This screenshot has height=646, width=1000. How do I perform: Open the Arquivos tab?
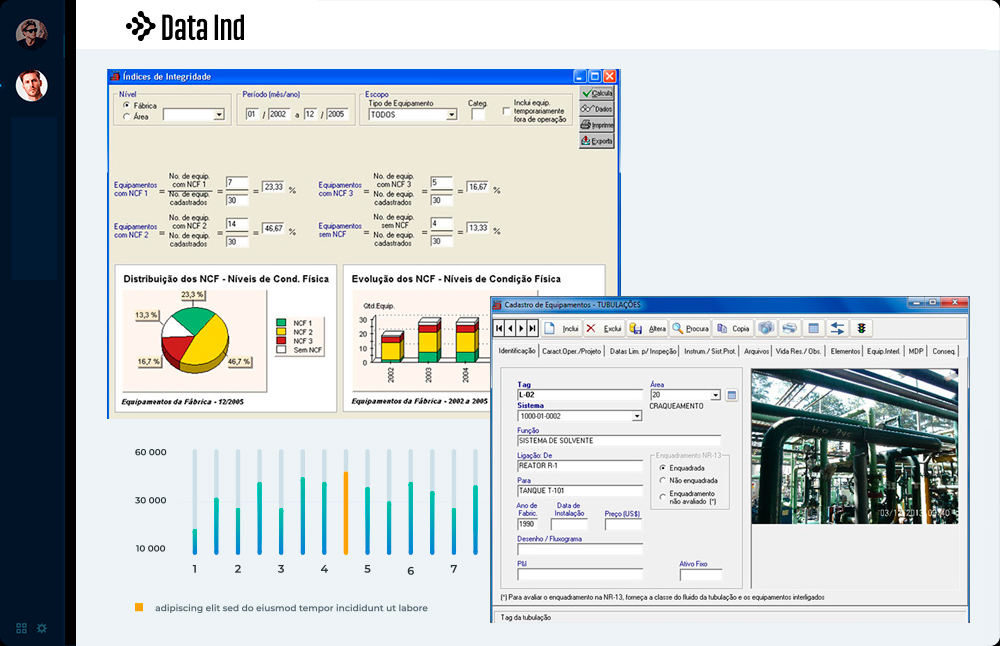point(756,351)
